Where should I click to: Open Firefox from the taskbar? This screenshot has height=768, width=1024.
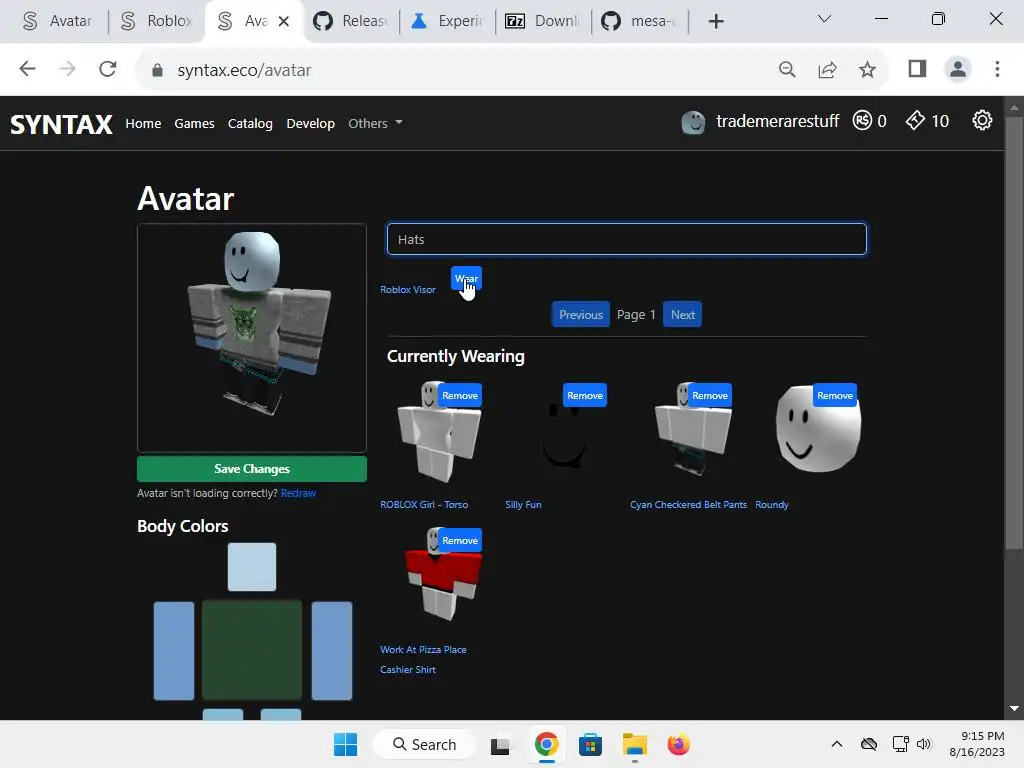click(679, 744)
